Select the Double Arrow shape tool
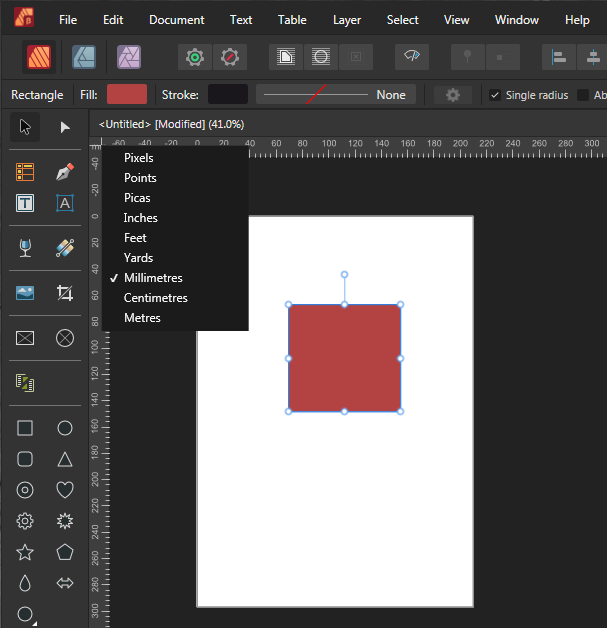 64,583
